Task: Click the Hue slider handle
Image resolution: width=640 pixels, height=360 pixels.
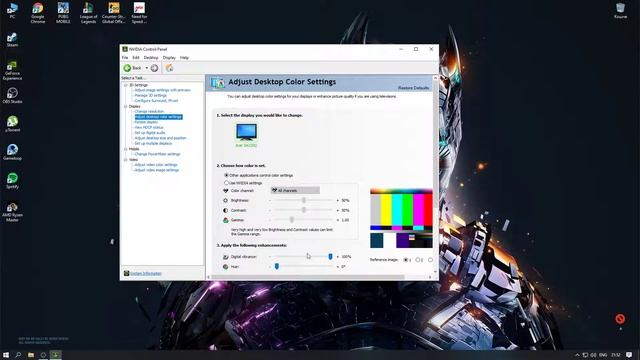Action: tap(277, 267)
